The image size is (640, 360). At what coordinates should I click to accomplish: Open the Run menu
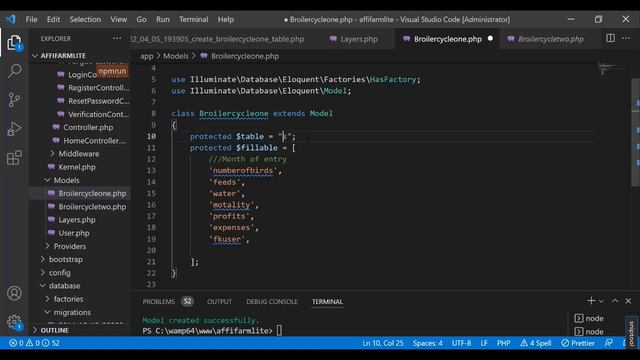(162, 19)
